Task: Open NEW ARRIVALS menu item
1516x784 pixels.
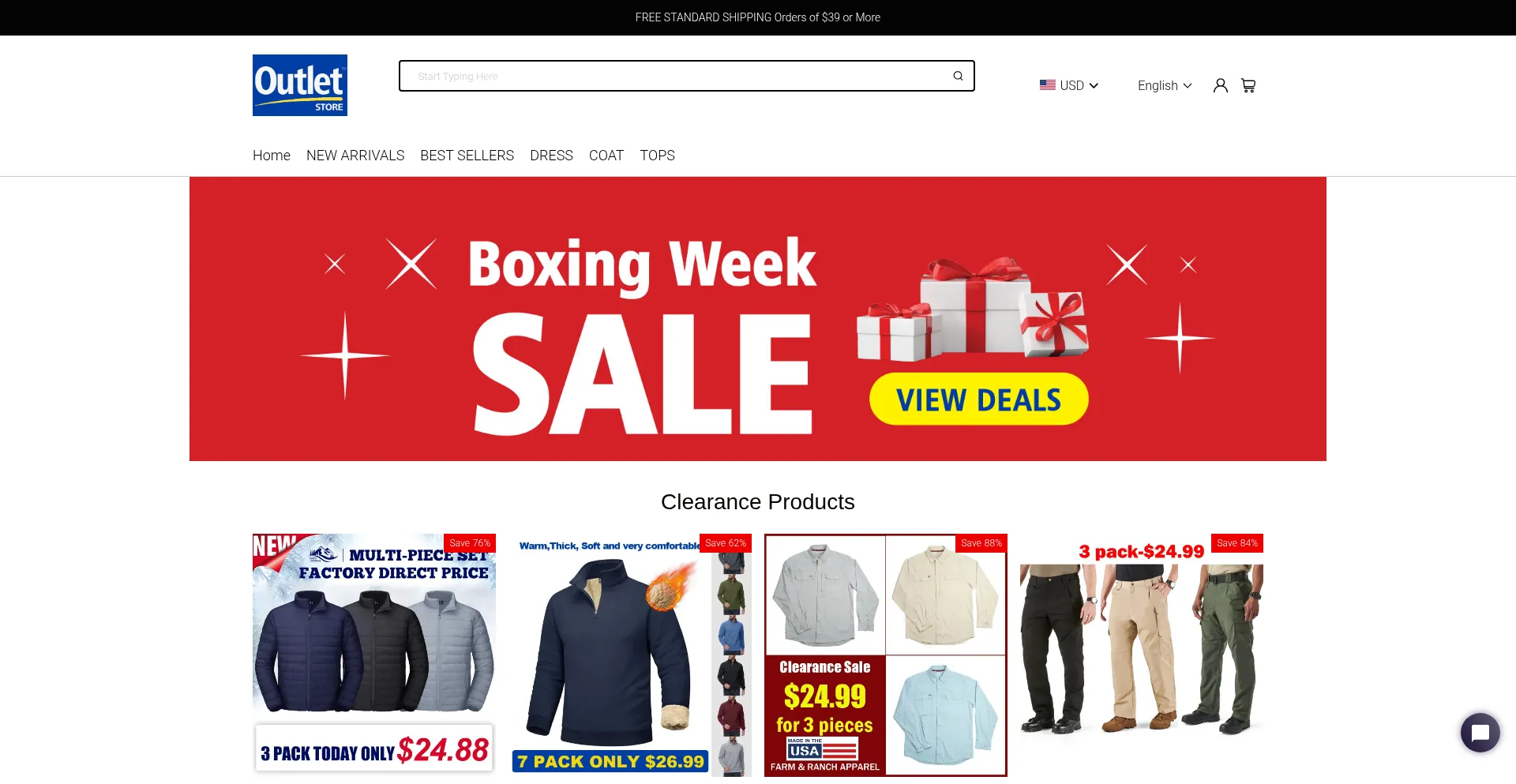Action: 355,156
